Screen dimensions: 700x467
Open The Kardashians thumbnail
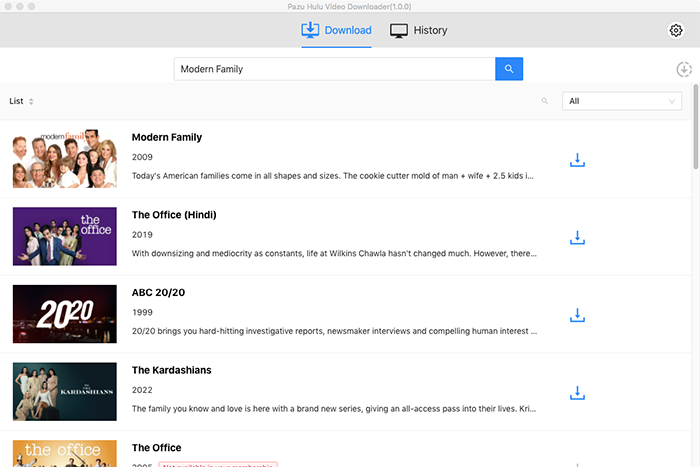65,392
